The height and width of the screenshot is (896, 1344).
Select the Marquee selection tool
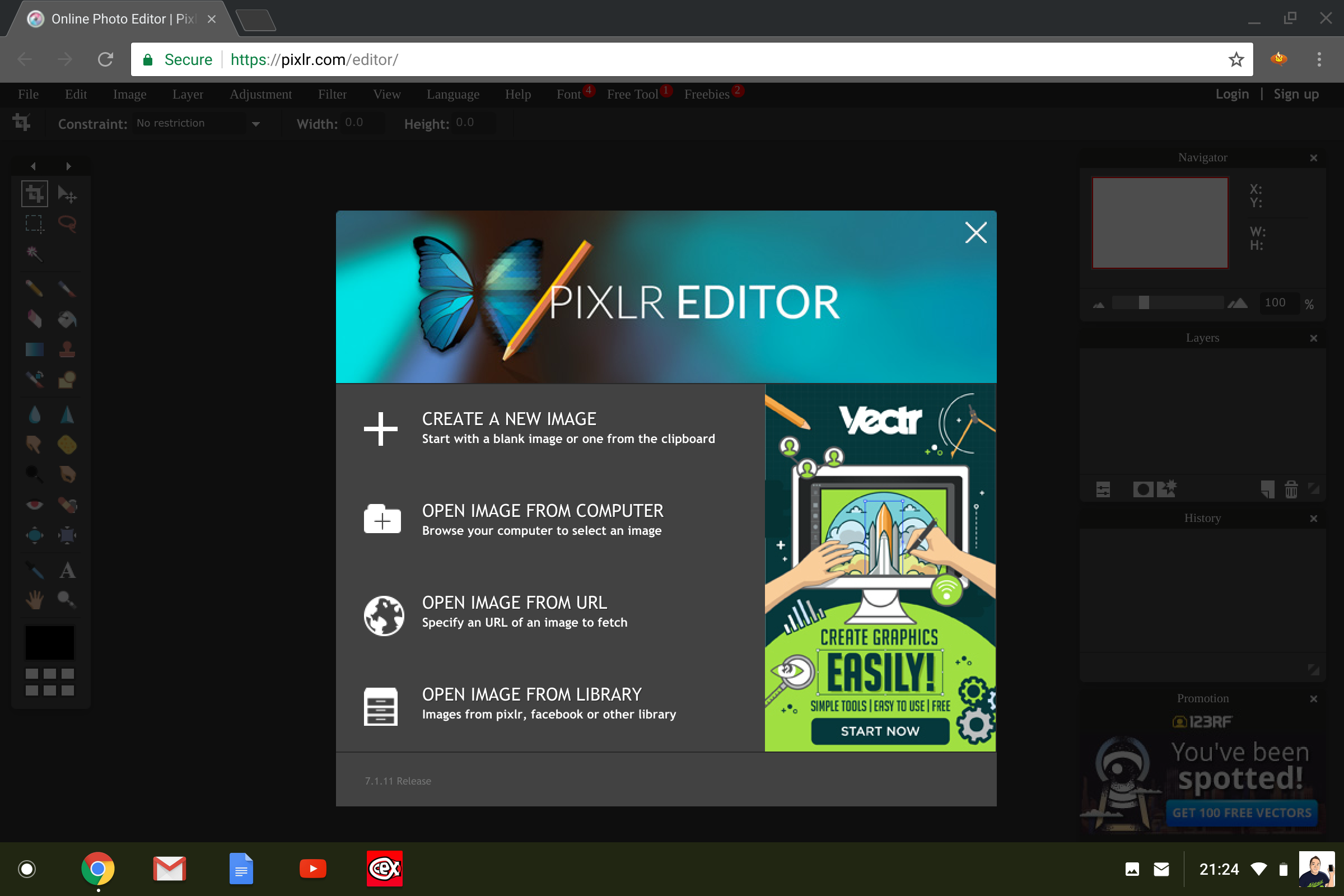coord(34,223)
